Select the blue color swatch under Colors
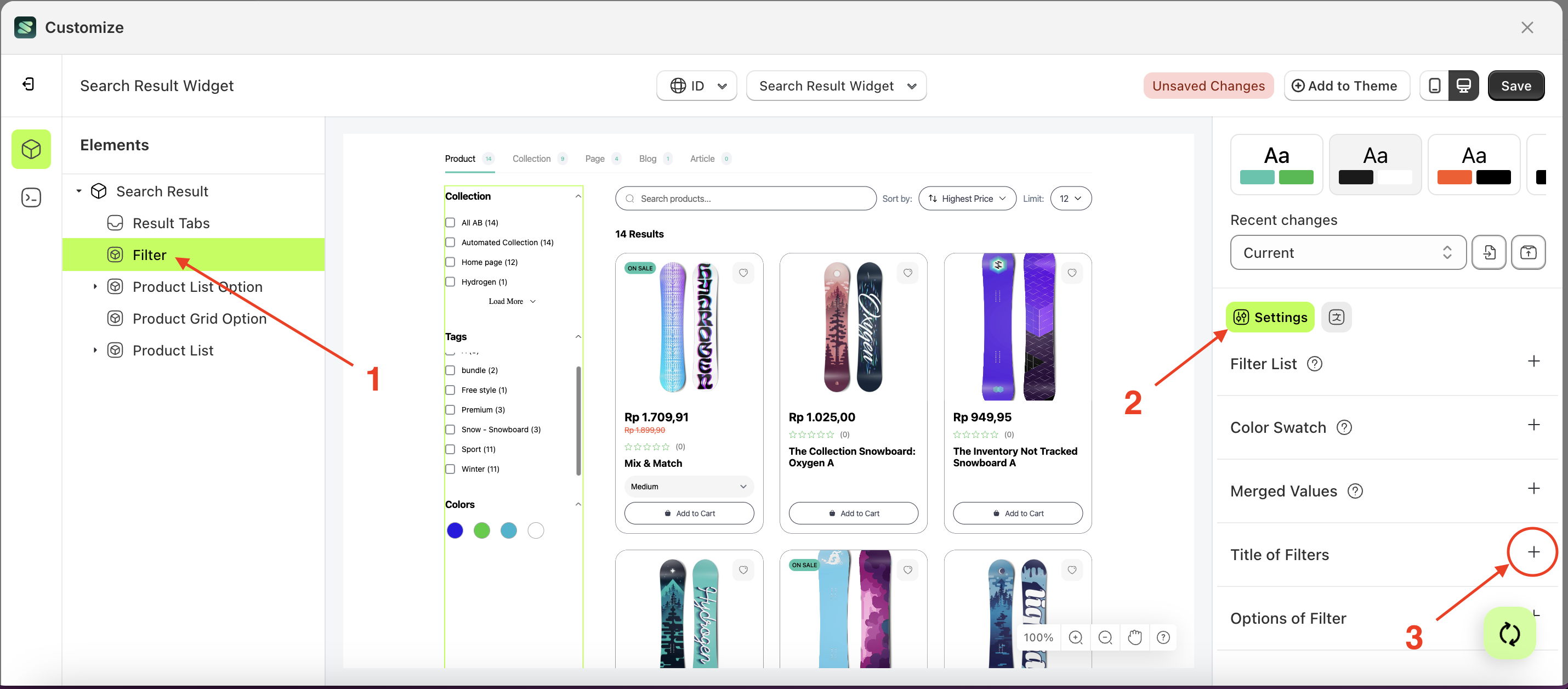The width and height of the screenshot is (1568, 689). coord(455,530)
